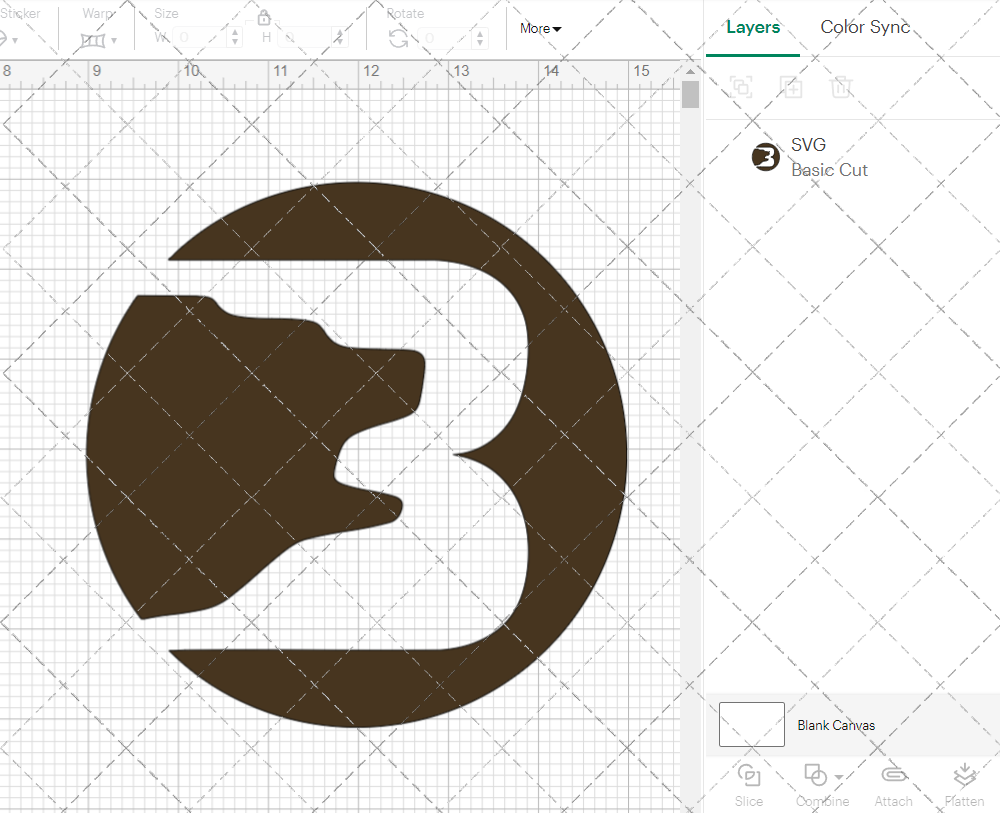Open the More dropdown
The height and width of the screenshot is (813, 1000).
[x=539, y=29]
